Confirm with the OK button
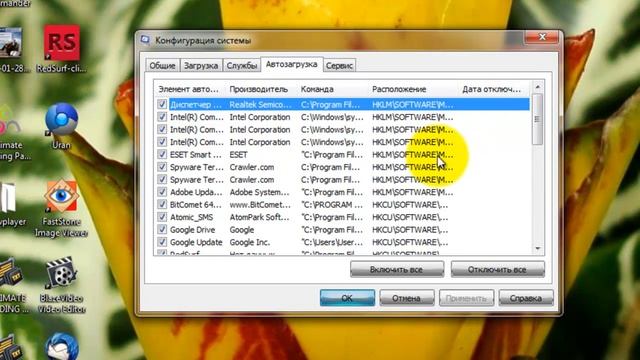640x360 pixels. pyautogui.click(x=347, y=298)
